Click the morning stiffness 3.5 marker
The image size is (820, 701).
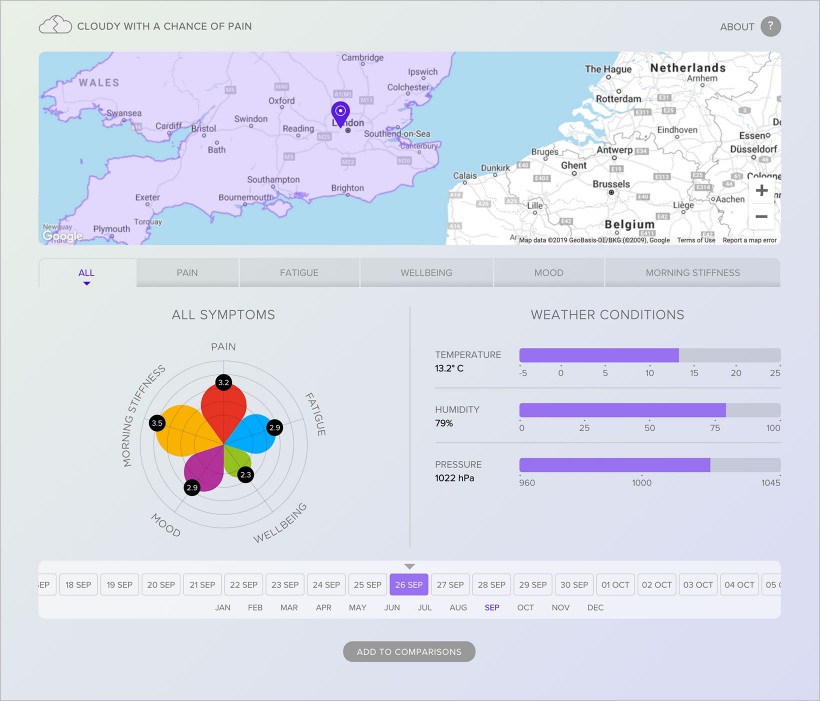pyautogui.click(x=157, y=423)
